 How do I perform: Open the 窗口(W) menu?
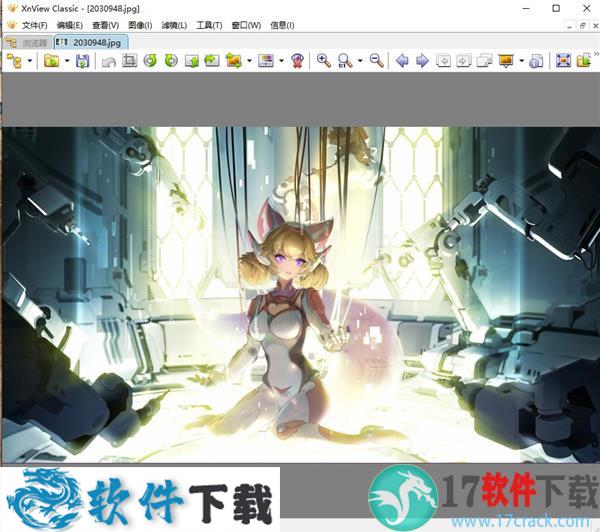click(x=246, y=25)
